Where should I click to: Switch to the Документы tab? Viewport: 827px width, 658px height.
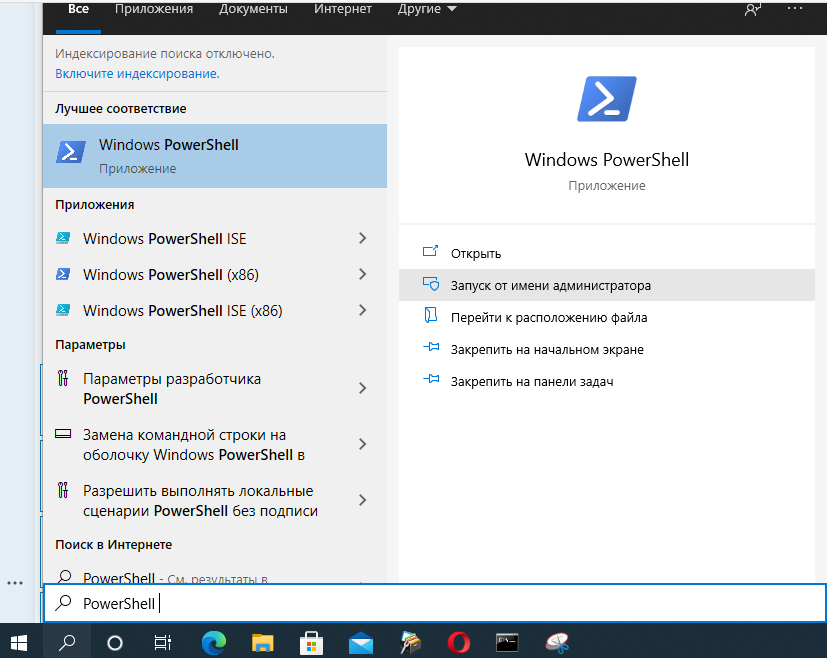(x=253, y=9)
